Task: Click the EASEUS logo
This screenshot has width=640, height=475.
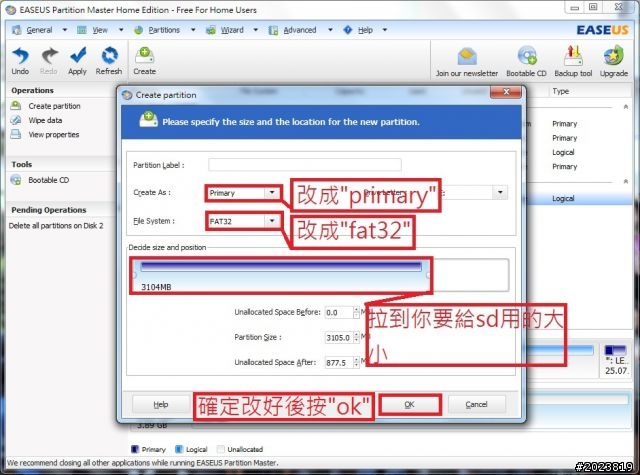Action: (x=602, y=30)
